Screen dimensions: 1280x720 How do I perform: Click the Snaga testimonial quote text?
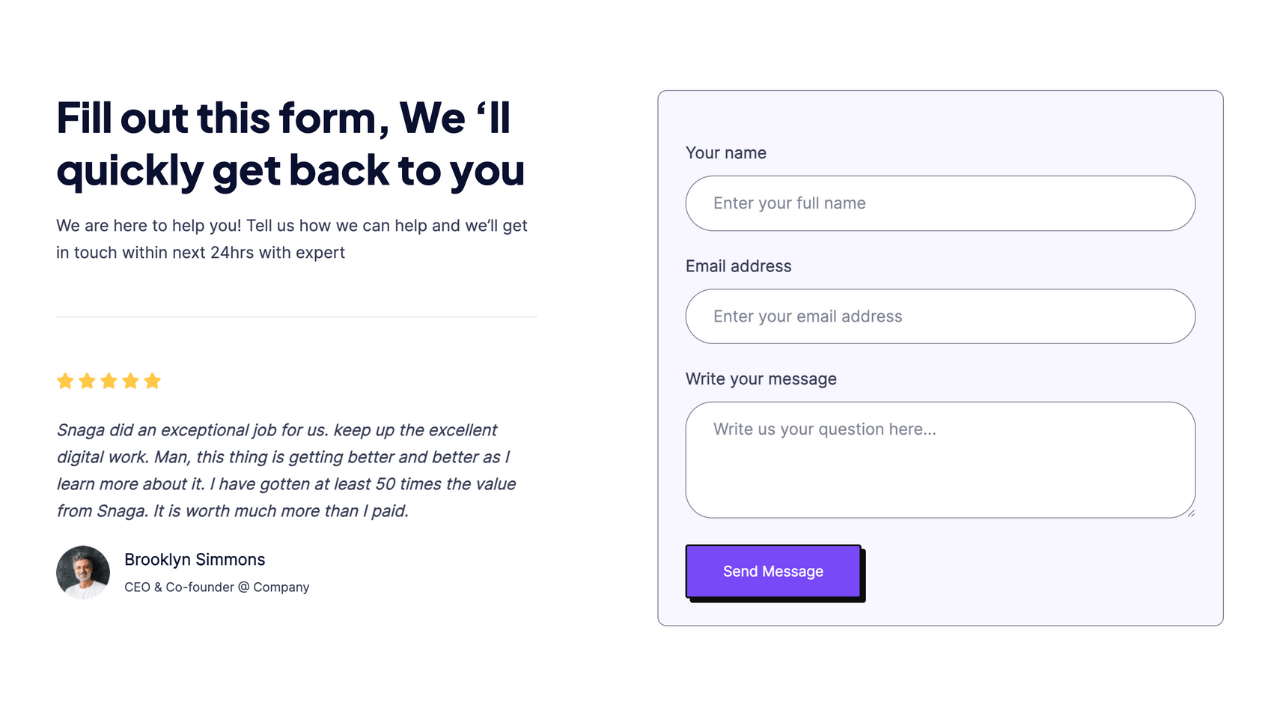coord(287,470)
